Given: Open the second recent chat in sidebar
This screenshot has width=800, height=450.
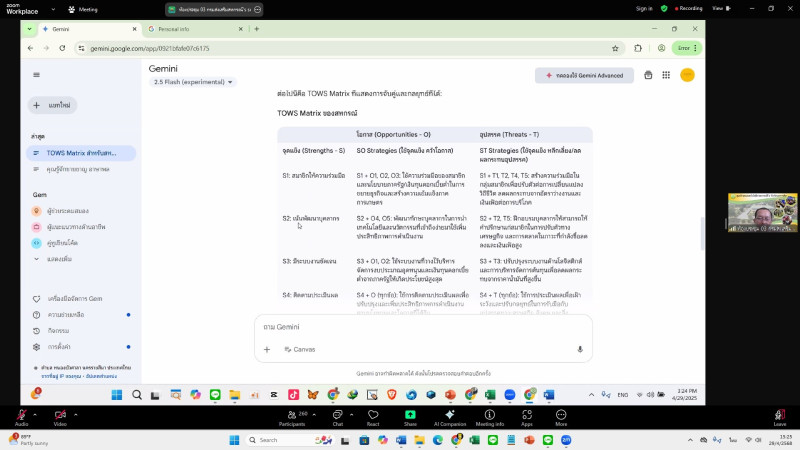Looking at the screenshot, I should coord(78,169).
